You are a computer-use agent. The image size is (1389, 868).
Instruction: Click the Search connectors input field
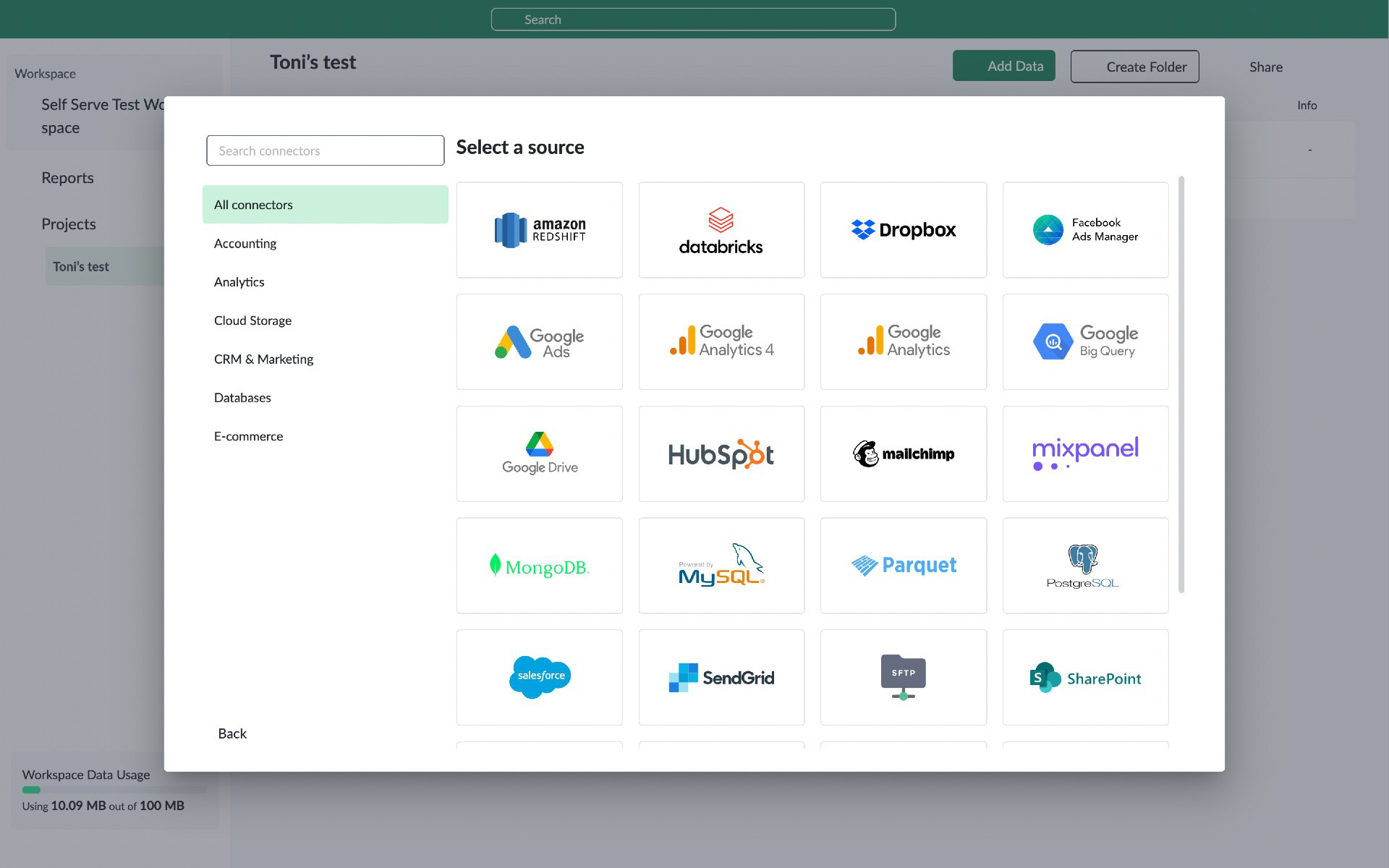coord(325,150)
